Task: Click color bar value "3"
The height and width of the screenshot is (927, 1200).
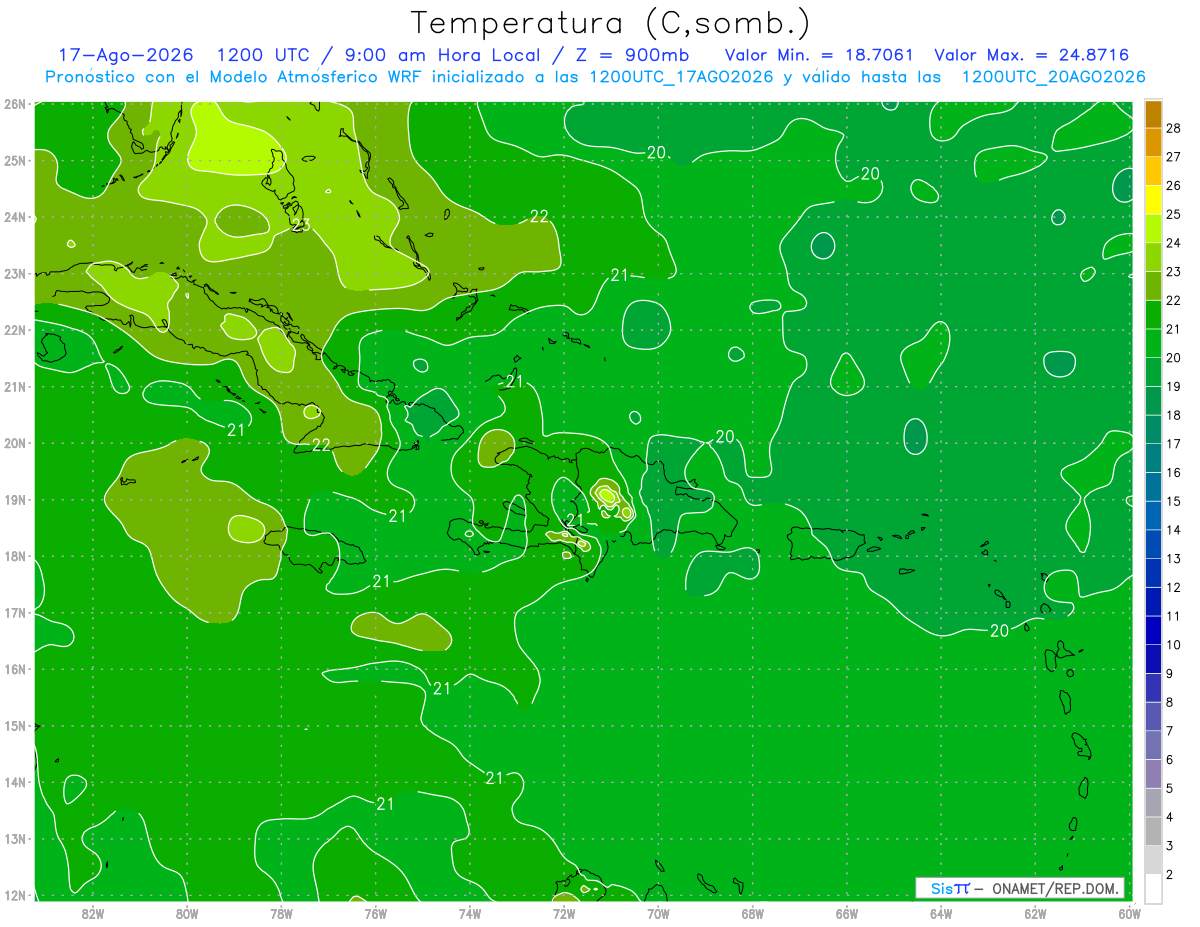Action: (1170, 846)
